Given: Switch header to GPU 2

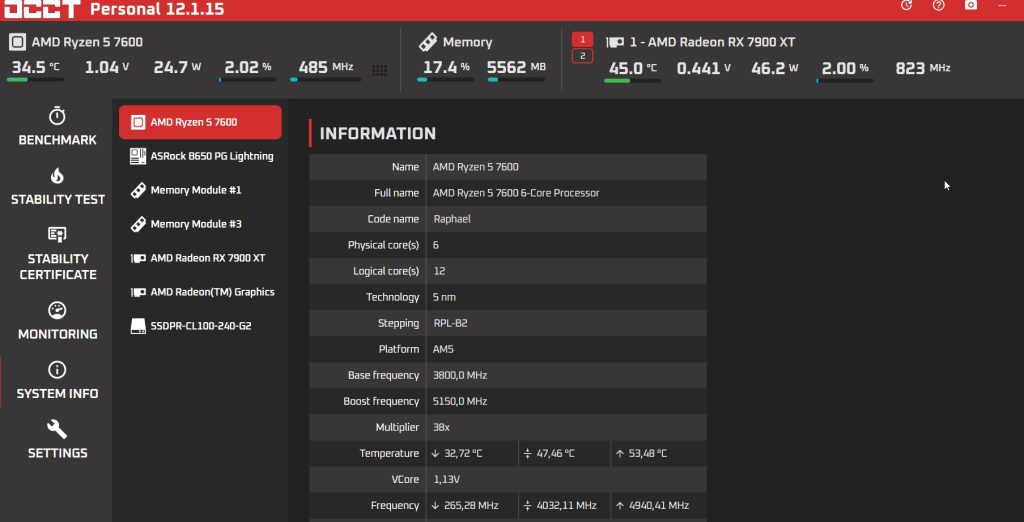Looking at the screenshot, I should [583, 56].
